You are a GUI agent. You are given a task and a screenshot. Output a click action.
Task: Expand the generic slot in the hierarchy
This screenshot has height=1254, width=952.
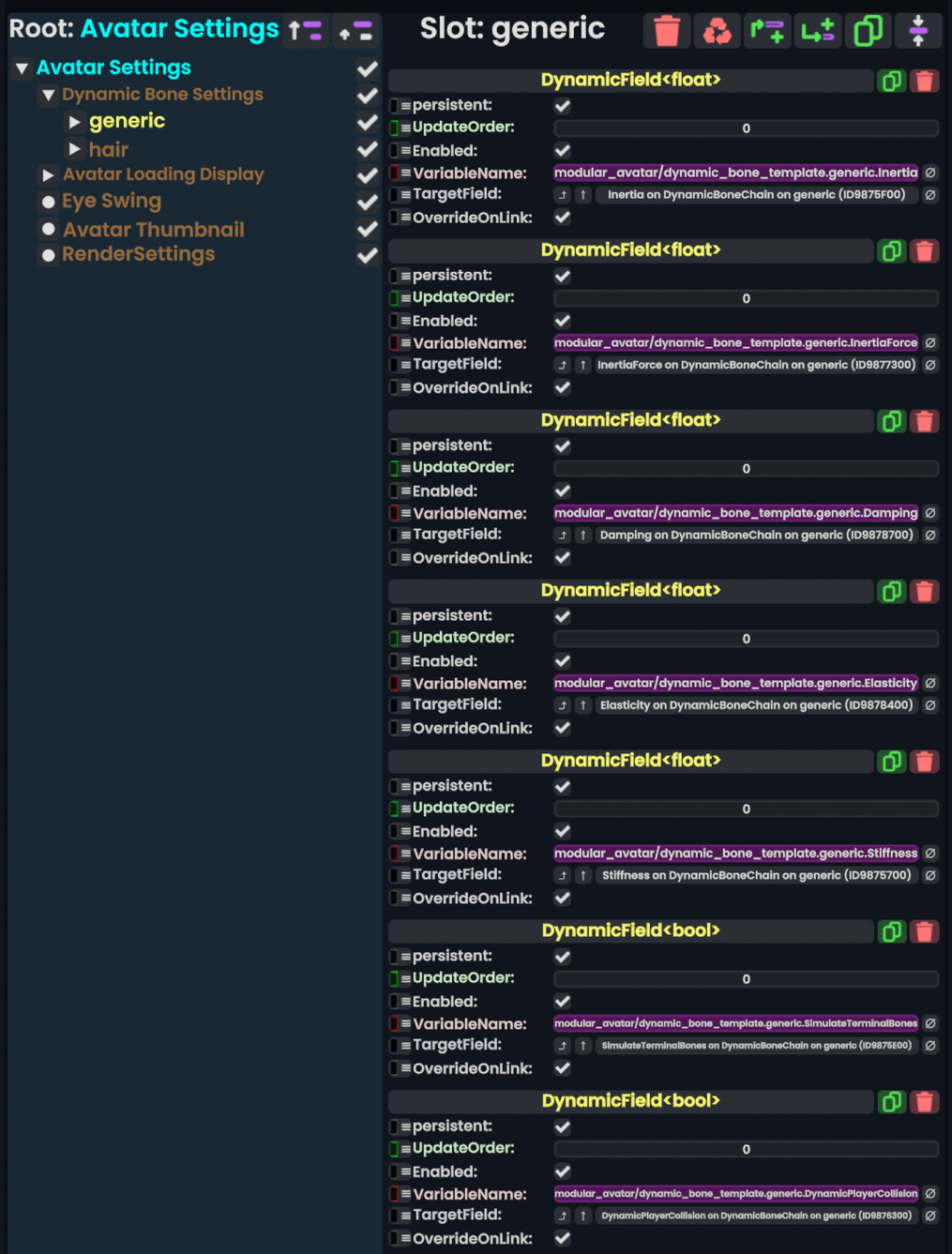75,122
